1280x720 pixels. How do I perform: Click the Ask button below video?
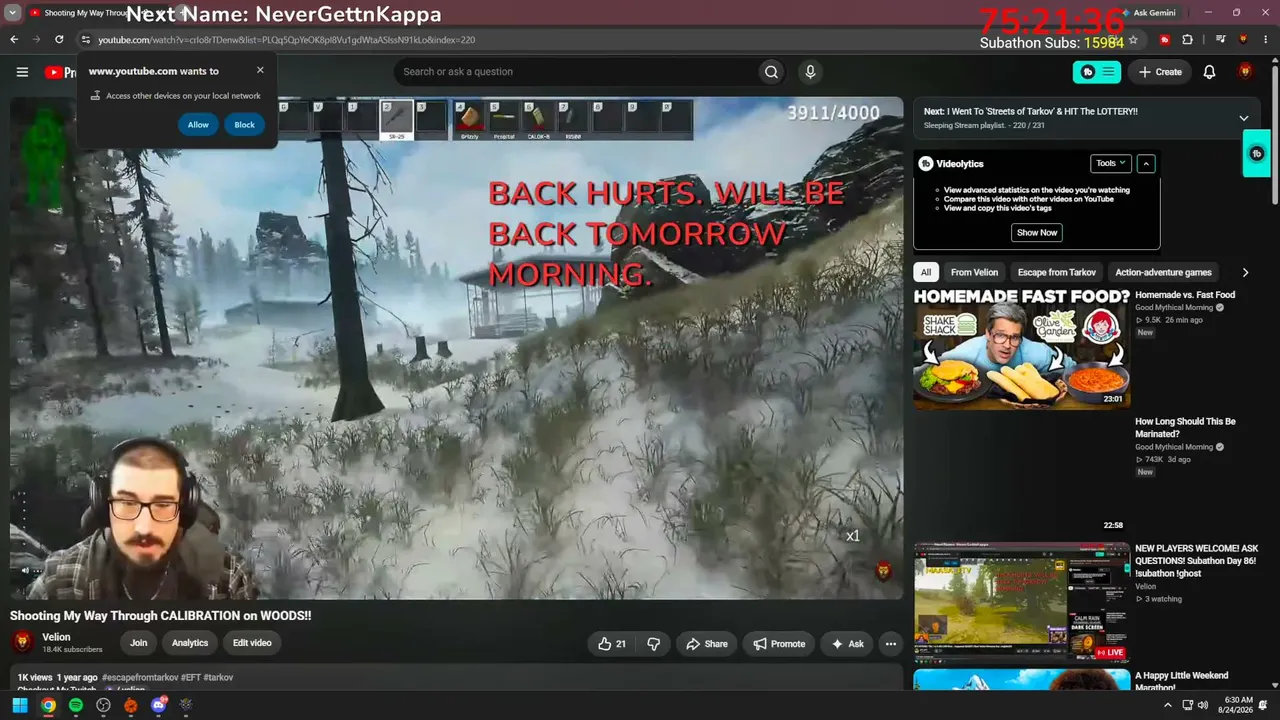pos(847,644)
